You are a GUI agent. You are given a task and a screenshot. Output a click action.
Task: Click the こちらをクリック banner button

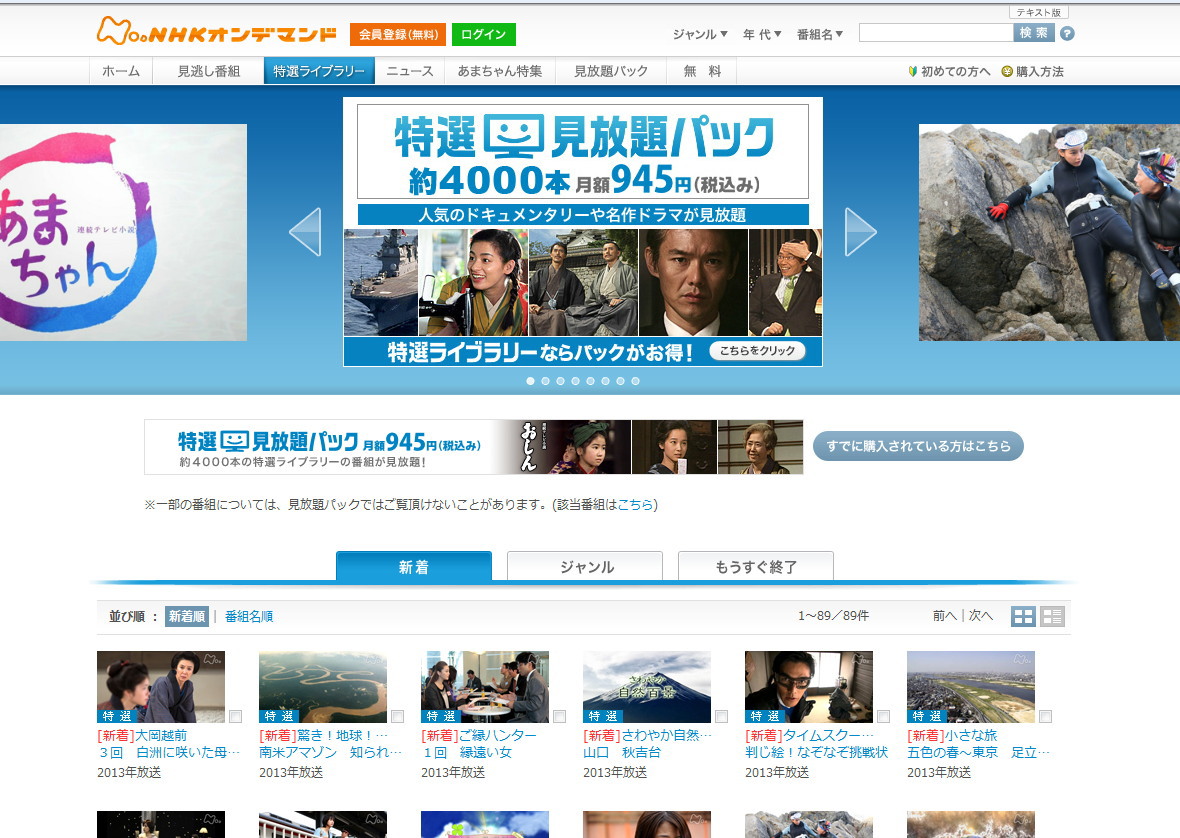click(757, 351)
